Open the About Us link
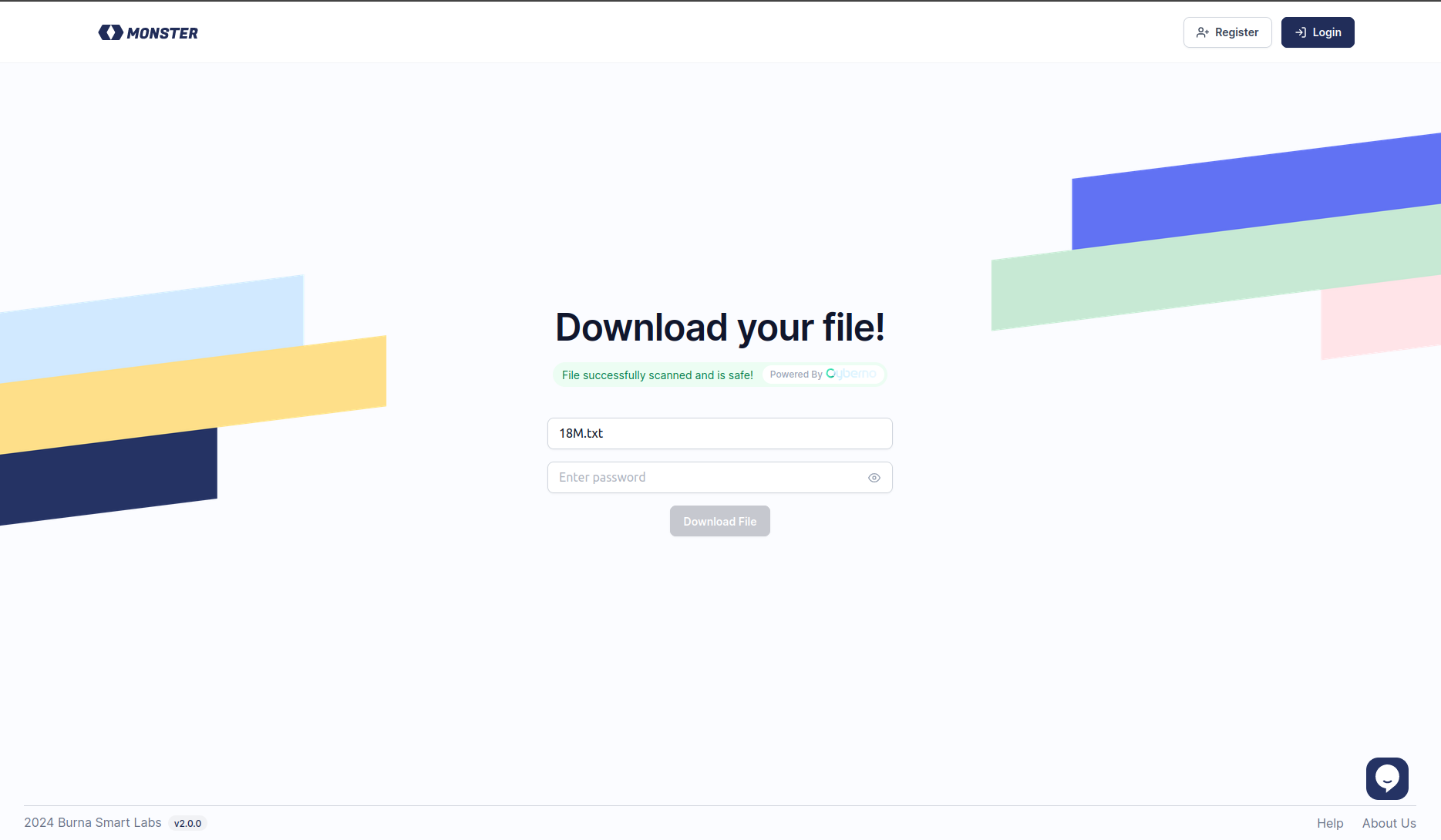Screen dimensions: 1441x840 (1389, 823)
